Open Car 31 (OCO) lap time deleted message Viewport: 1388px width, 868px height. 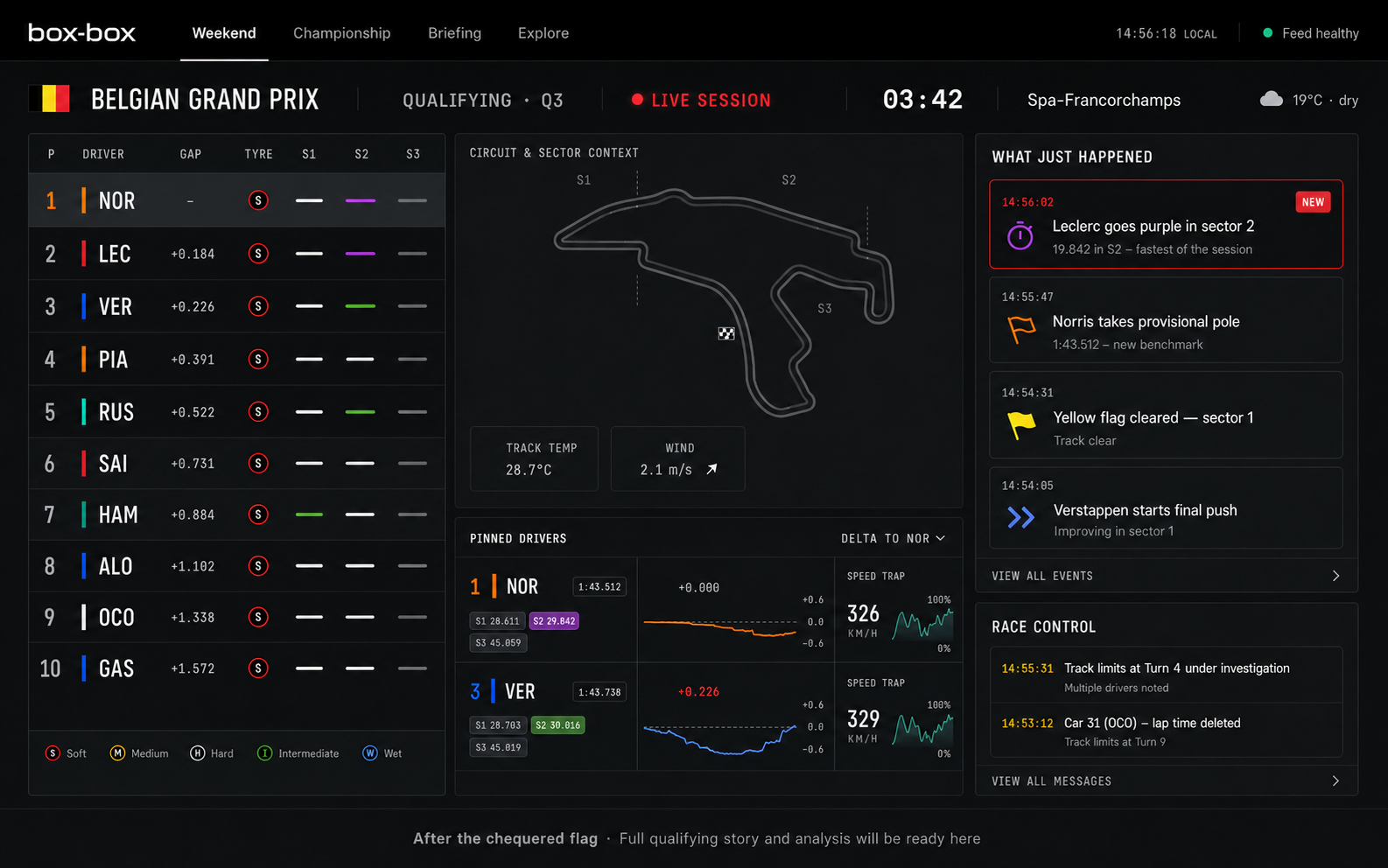pos(1166,731)
